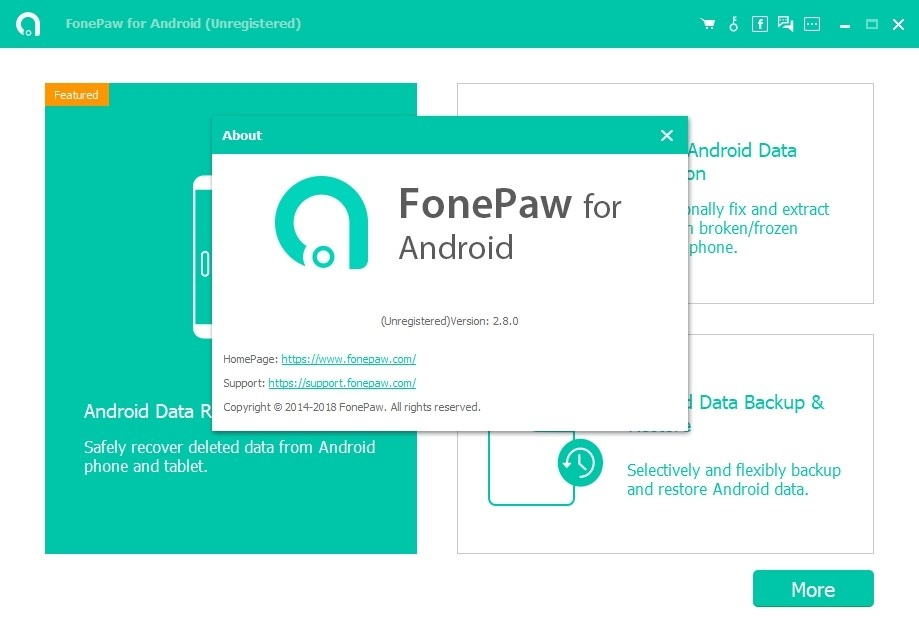Click the Copyright 2014-2018 FonePaw text
919x627 pixels.
click(352, 407)
